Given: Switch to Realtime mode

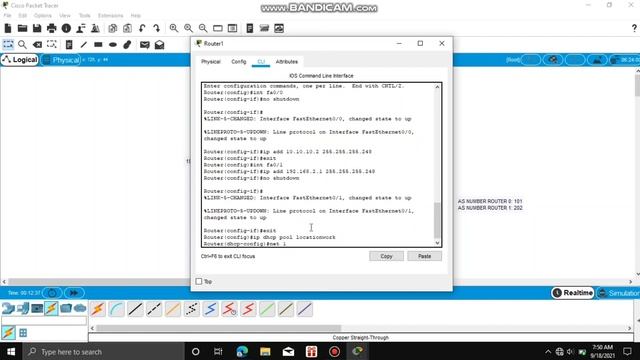Looking at the screenshot, I should coord(572,293).
